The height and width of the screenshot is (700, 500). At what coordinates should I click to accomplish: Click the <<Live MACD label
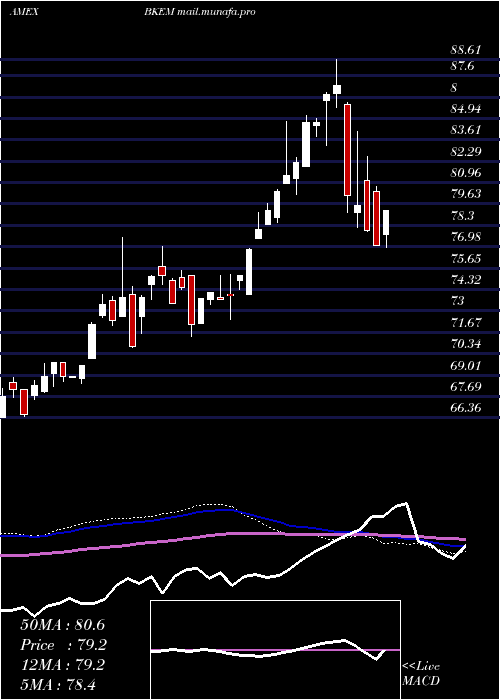click(421, 673)
